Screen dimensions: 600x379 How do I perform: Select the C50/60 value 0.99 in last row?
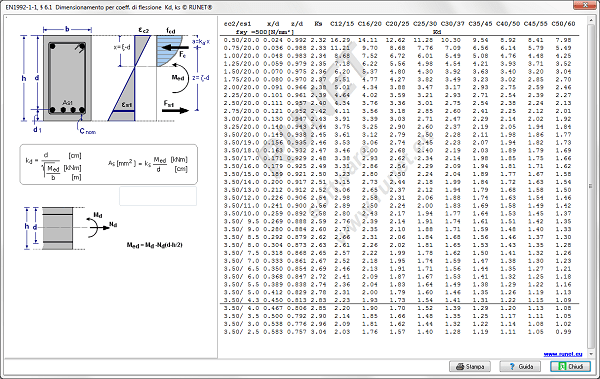563,332
